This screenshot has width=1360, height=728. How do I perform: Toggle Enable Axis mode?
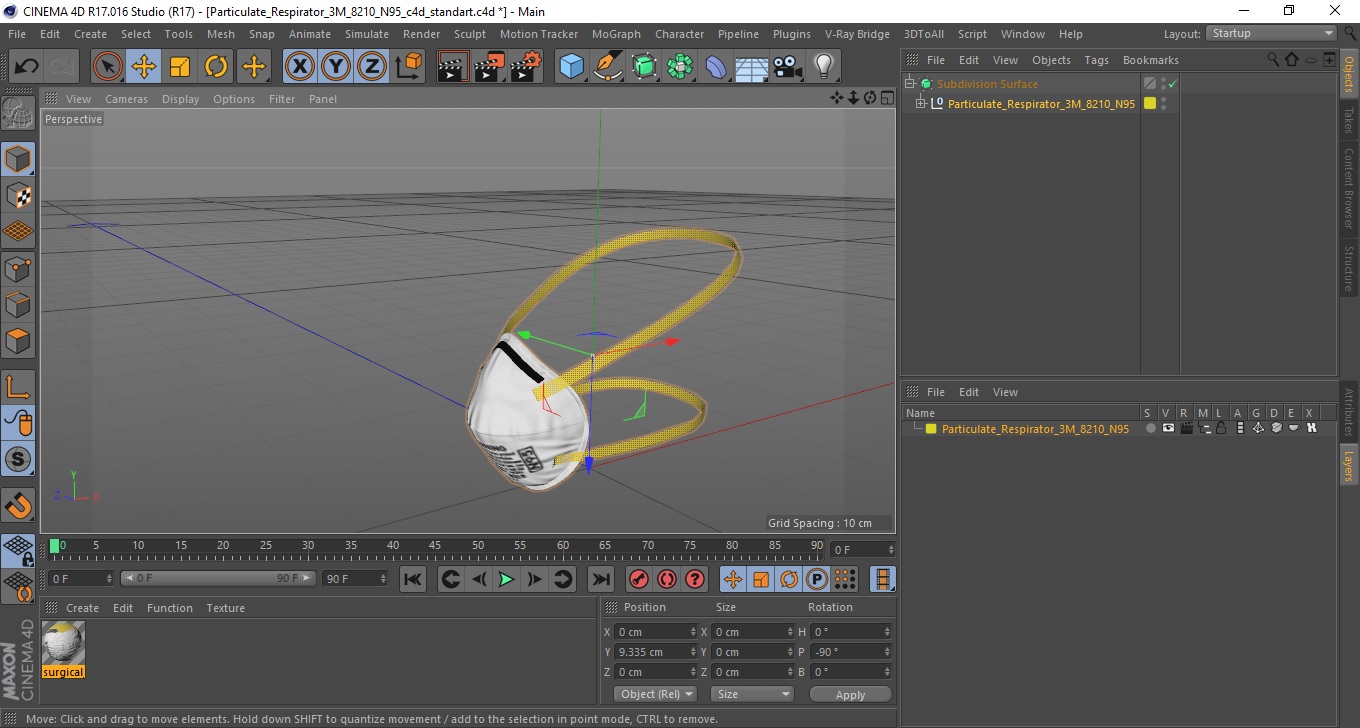point(18,386)
